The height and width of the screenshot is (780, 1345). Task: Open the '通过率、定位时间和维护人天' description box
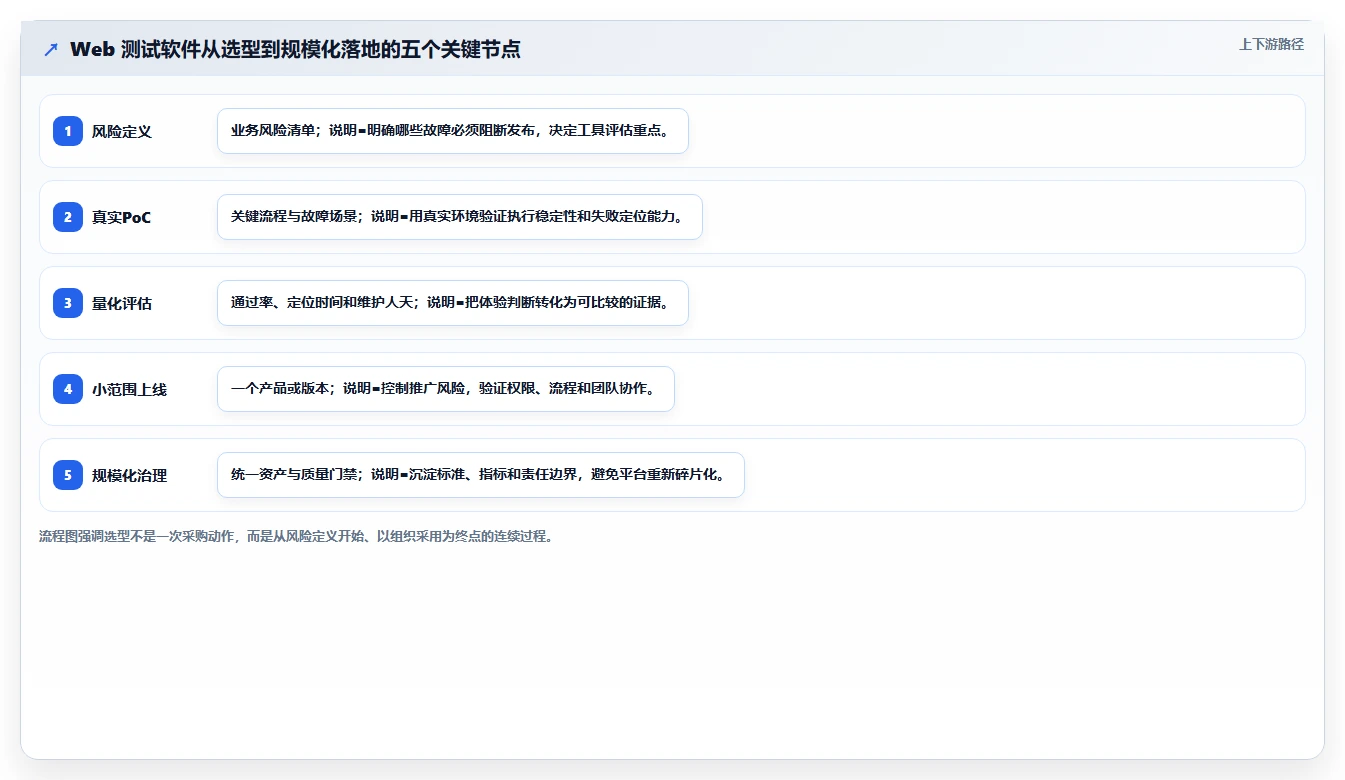coord(453,303)
